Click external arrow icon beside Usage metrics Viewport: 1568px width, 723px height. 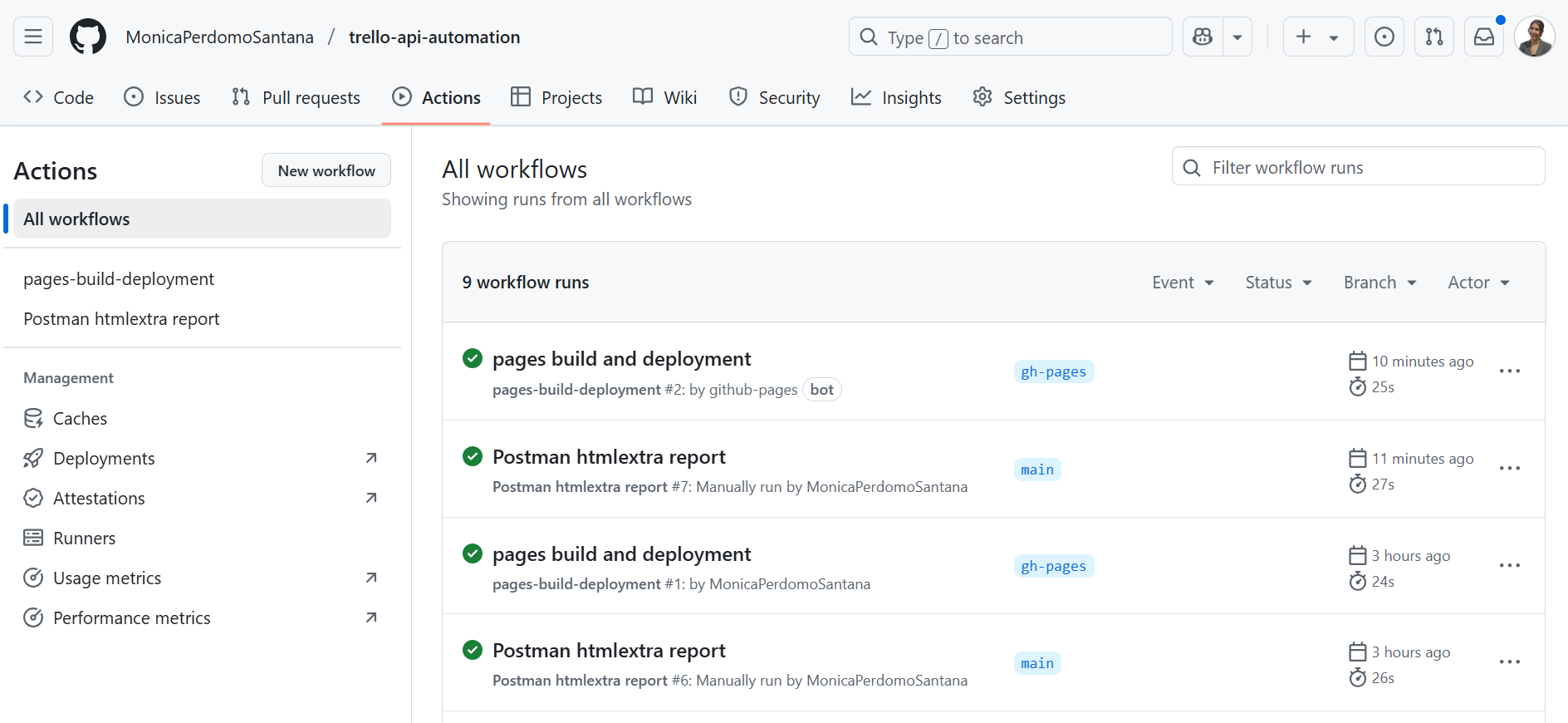pos(371,578)
